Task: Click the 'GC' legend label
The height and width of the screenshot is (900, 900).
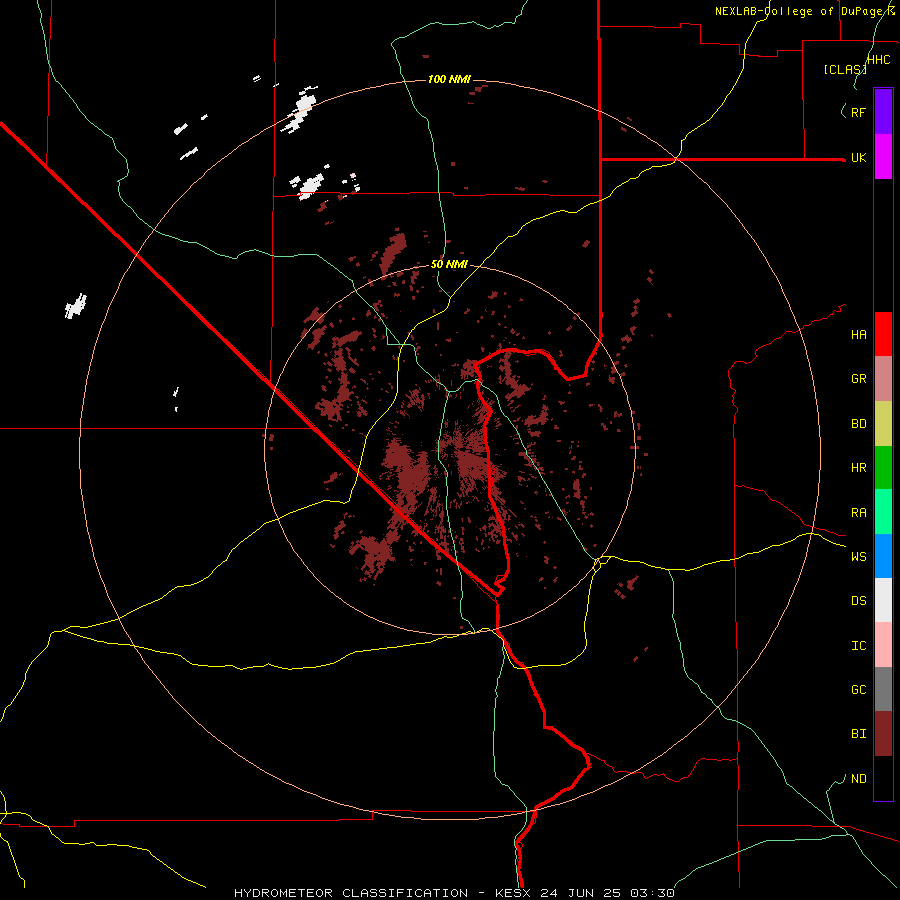Action: click(858, 689)
